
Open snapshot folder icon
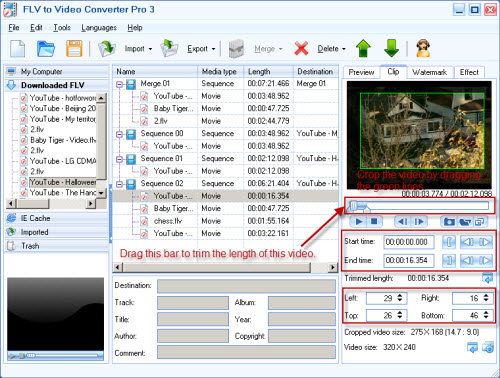[465, 222]
